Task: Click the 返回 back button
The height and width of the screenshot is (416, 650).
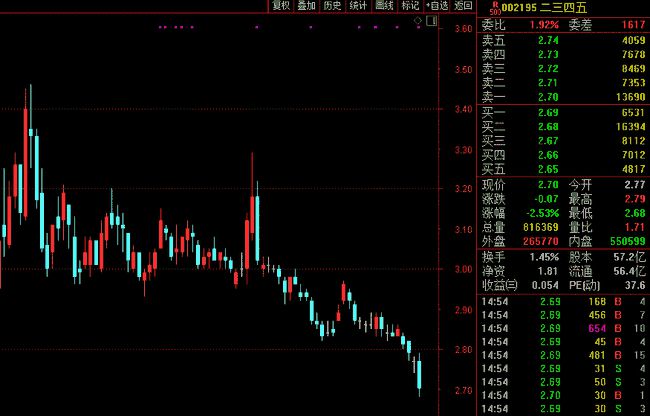Action: [x=463, y=6]
